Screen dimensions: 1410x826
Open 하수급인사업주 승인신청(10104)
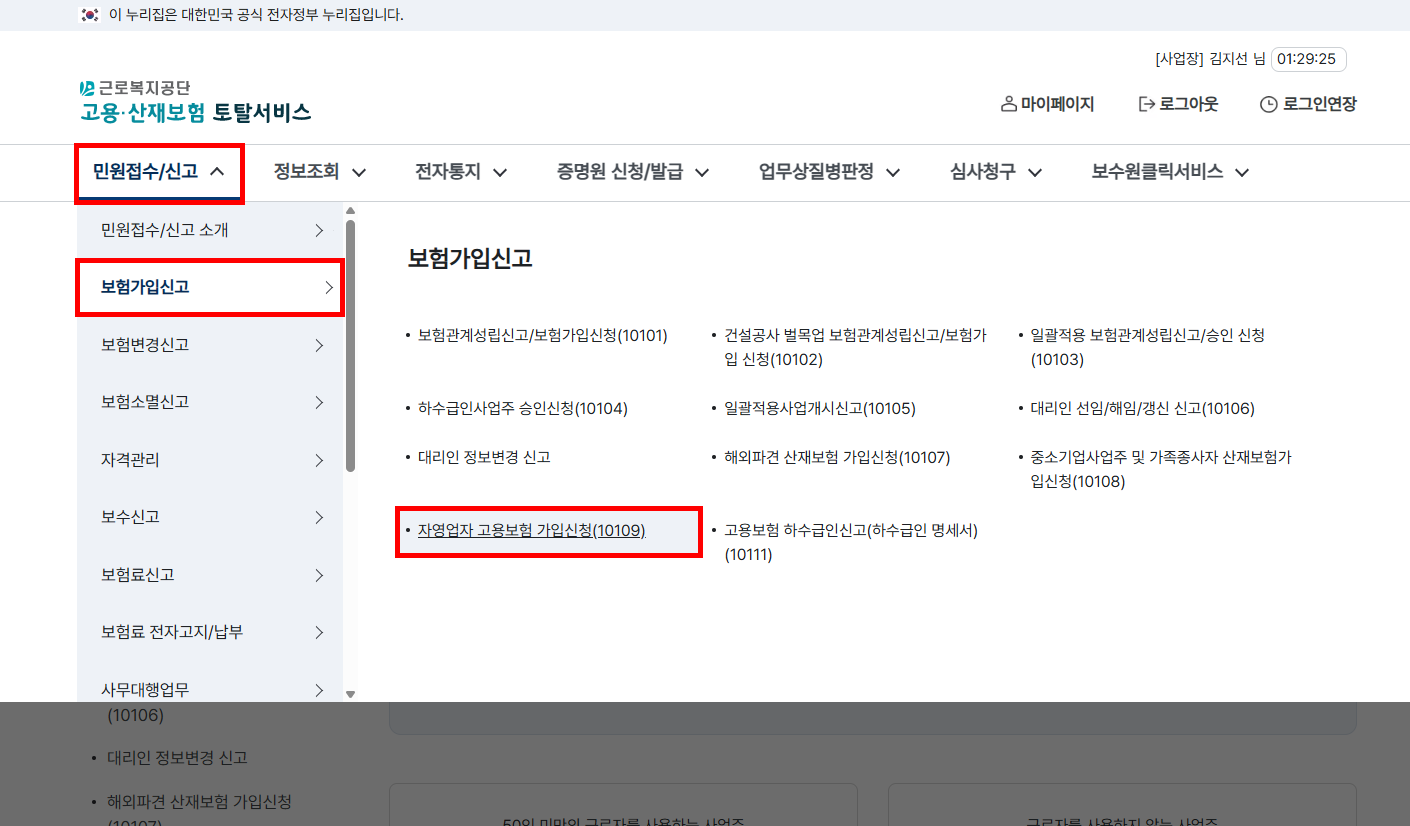(x=523, y=408)
